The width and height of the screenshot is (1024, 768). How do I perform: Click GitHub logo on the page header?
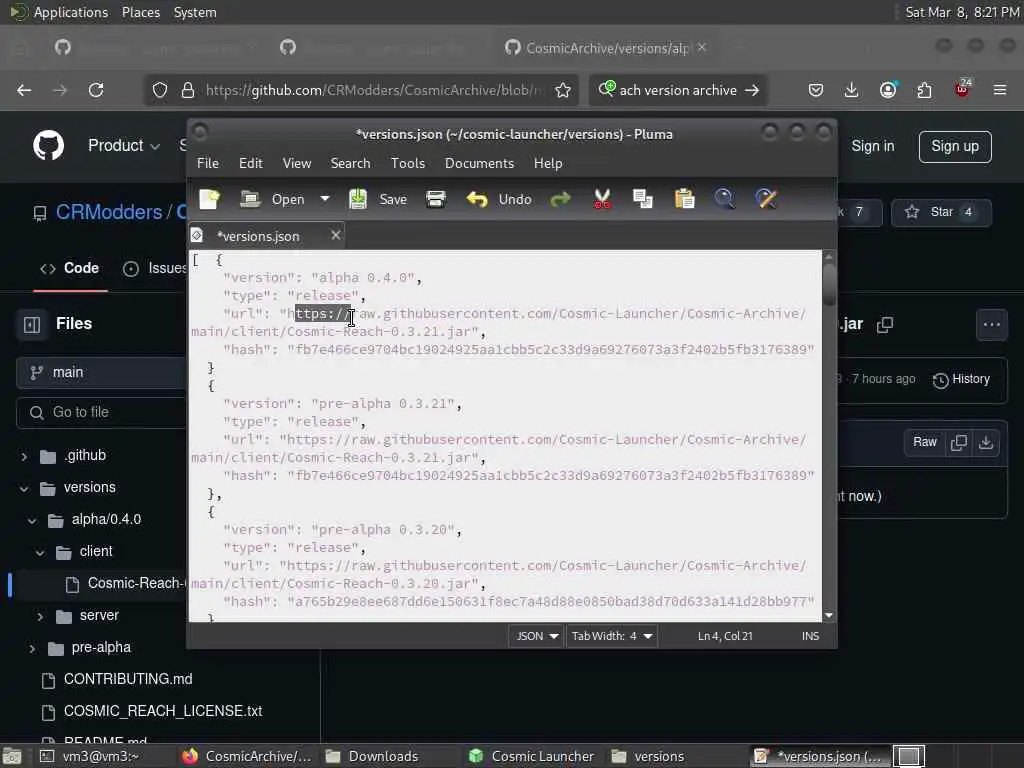(x=49, y=146)
